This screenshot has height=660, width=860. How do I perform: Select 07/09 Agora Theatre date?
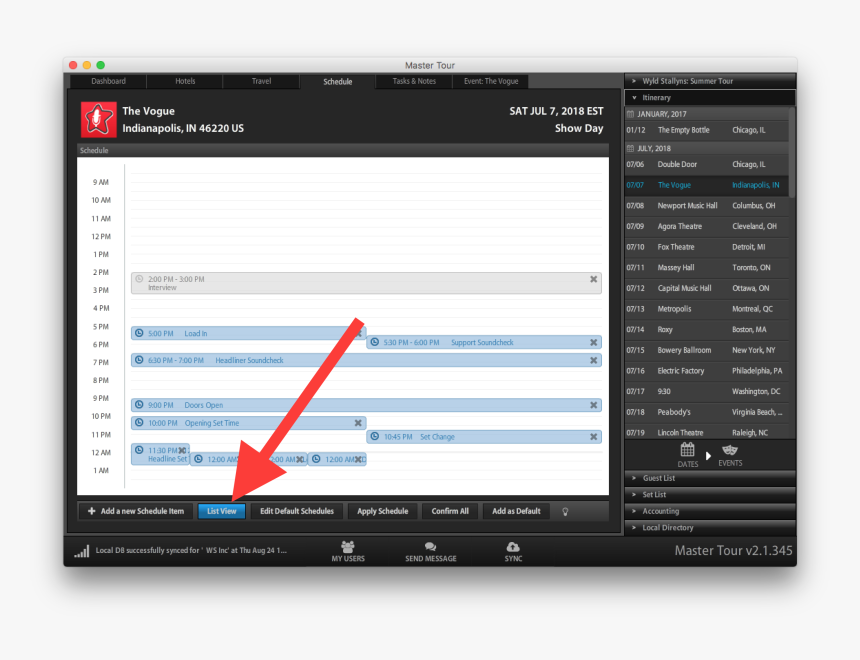(x=706, y=227)
